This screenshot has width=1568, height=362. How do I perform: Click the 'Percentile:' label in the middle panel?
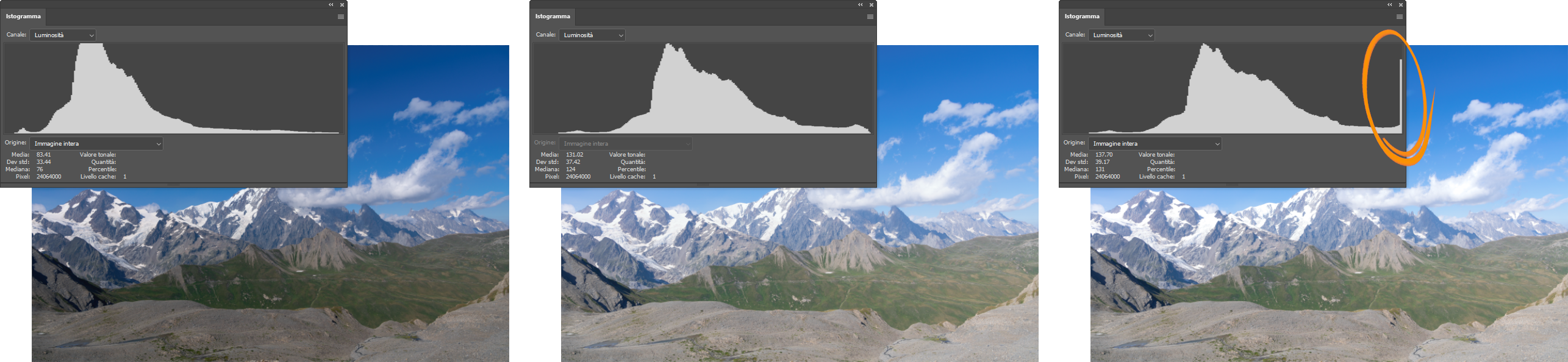(631, 169)
